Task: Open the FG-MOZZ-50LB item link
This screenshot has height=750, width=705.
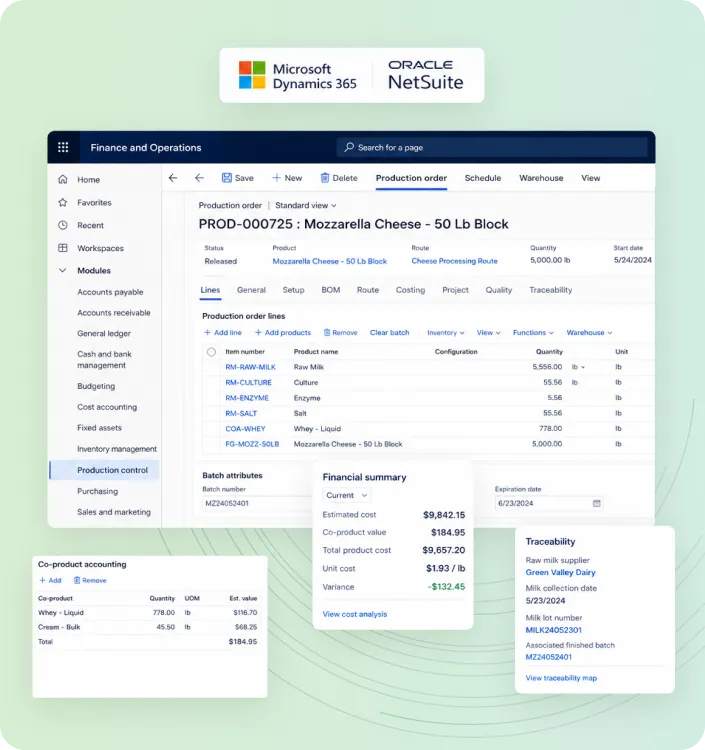Action: [x=252, y=444]
